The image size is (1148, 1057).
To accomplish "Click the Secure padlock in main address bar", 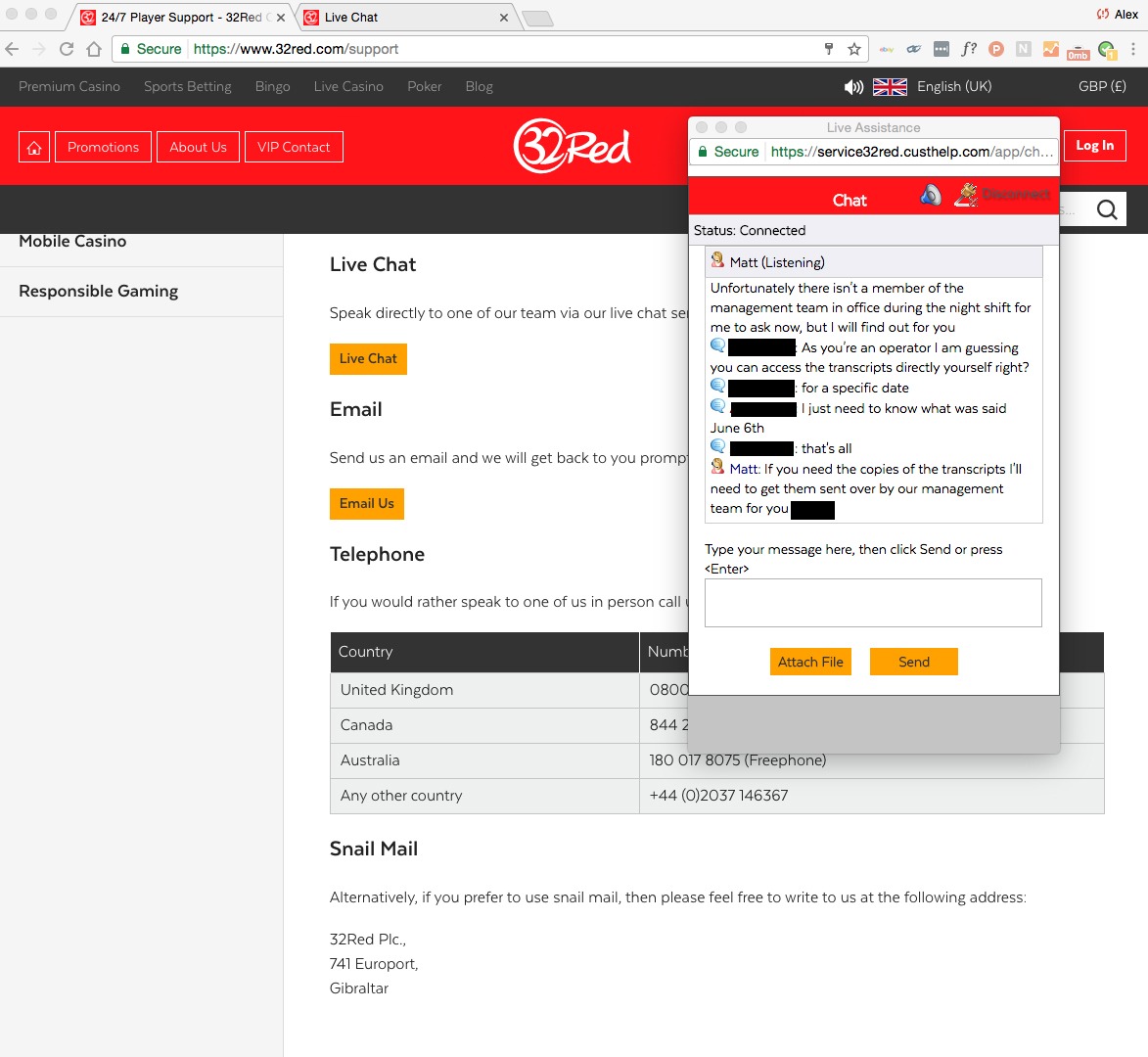I will point(125,49).
